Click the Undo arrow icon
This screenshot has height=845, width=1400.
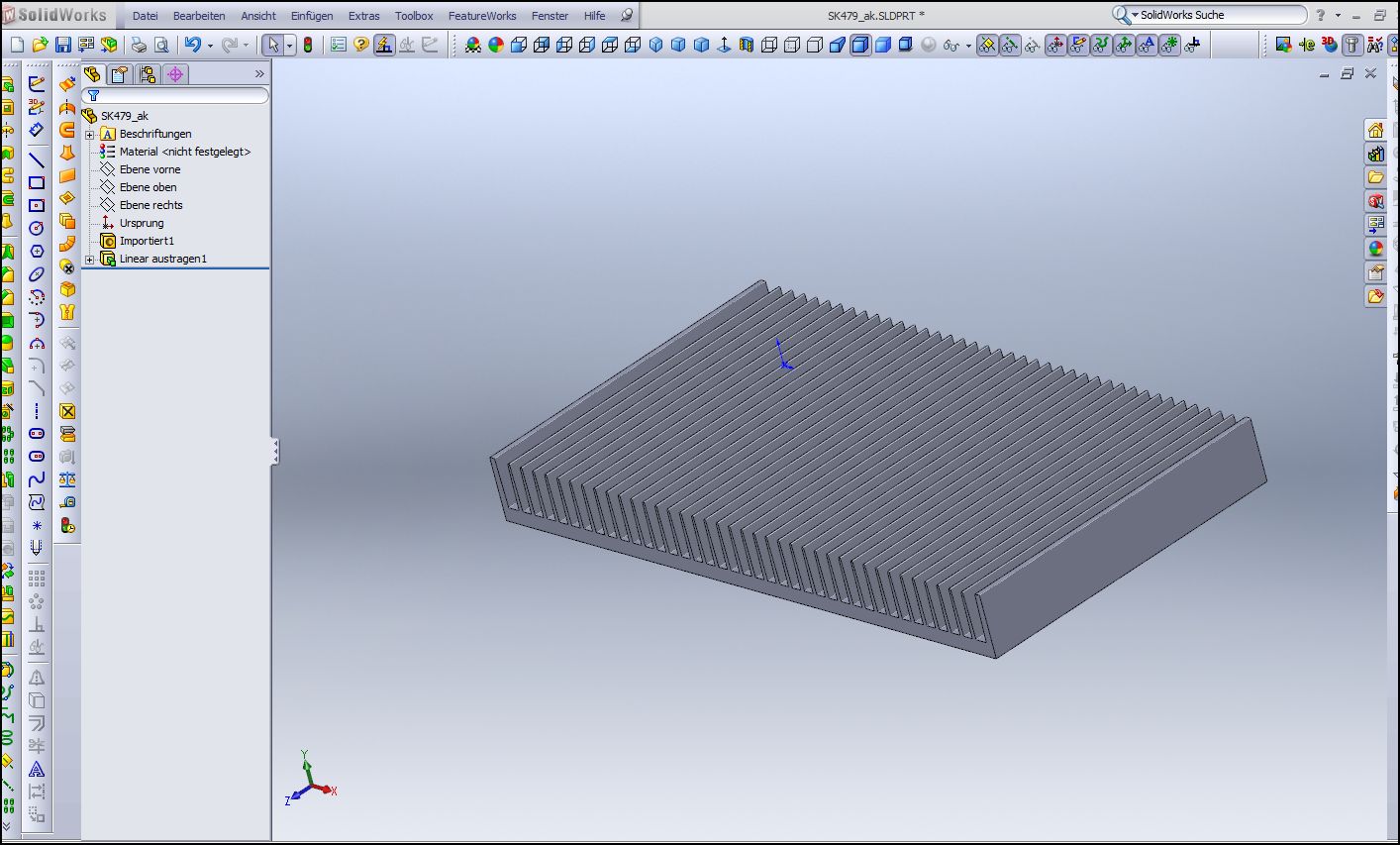coord(192,45)
